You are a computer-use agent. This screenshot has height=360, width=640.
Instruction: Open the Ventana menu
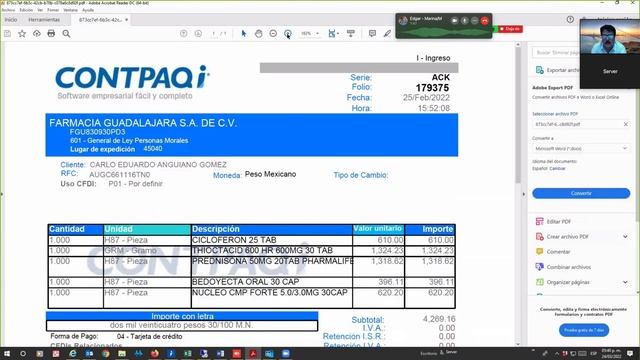(70, 10)
